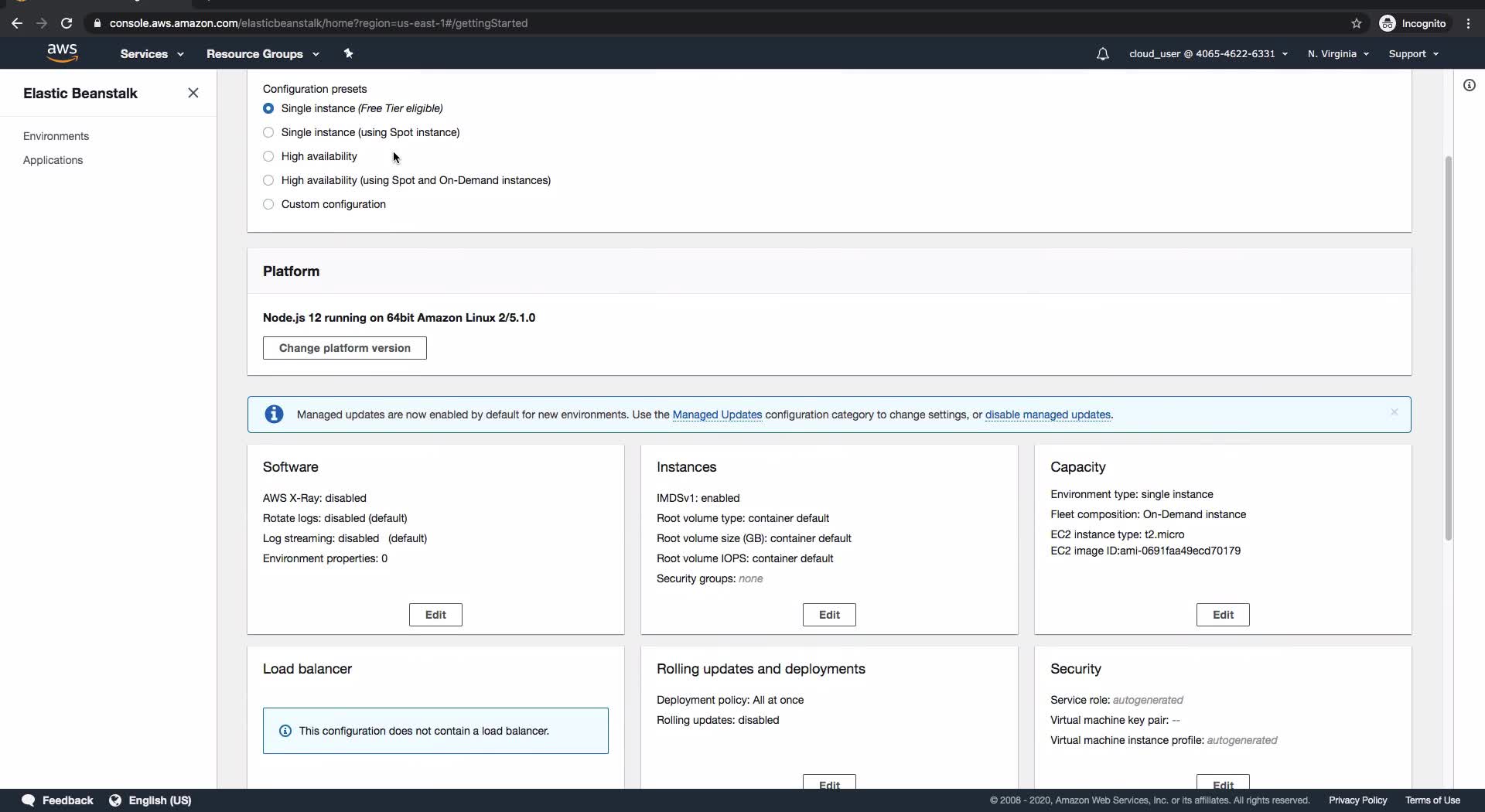Click the site lock icon in address bar
Viewport: 1485px width, 812px height.
97,23
